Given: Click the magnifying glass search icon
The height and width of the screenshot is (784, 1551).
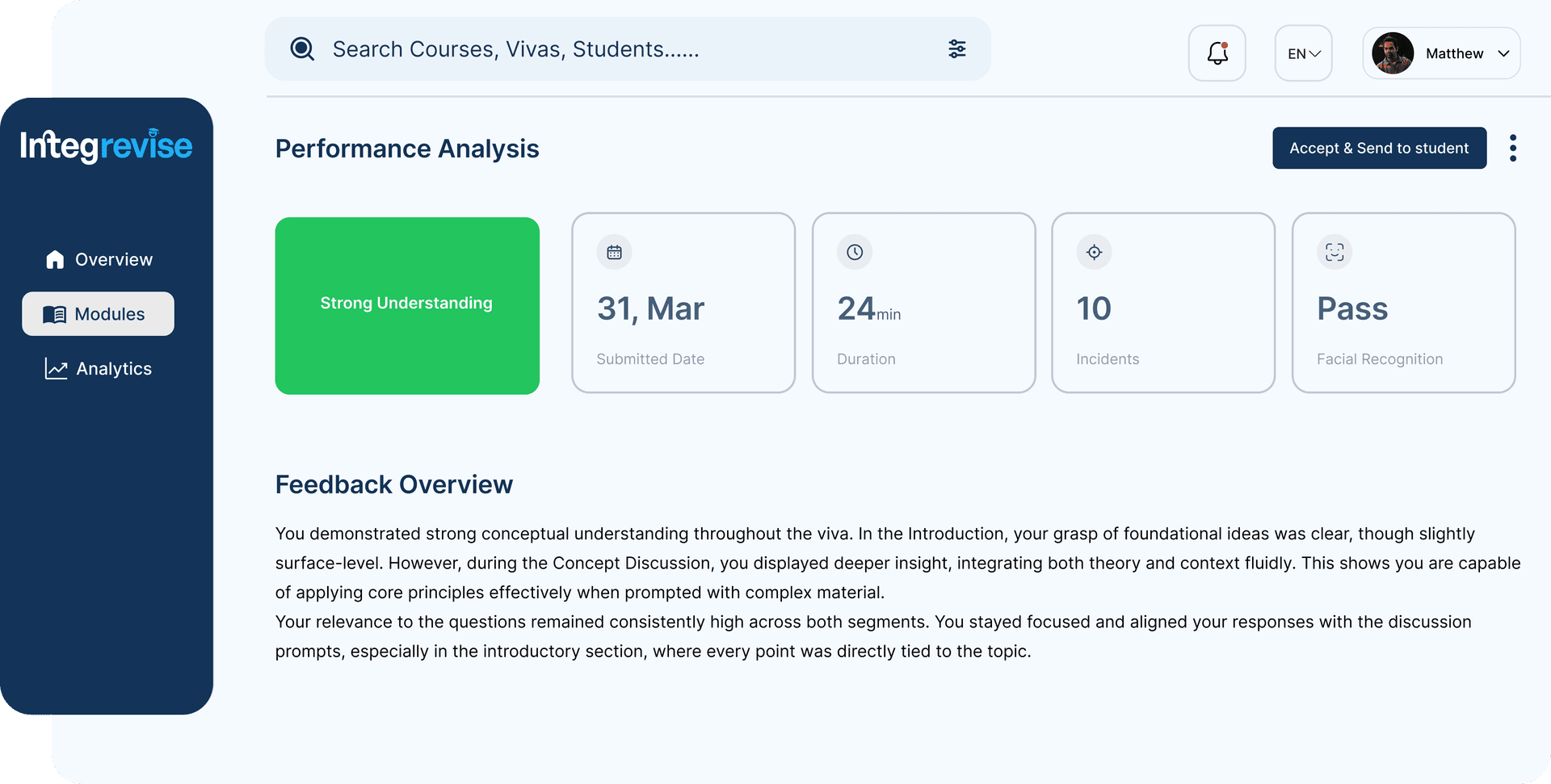Looking at the screenshot, I should pos(301,48).
